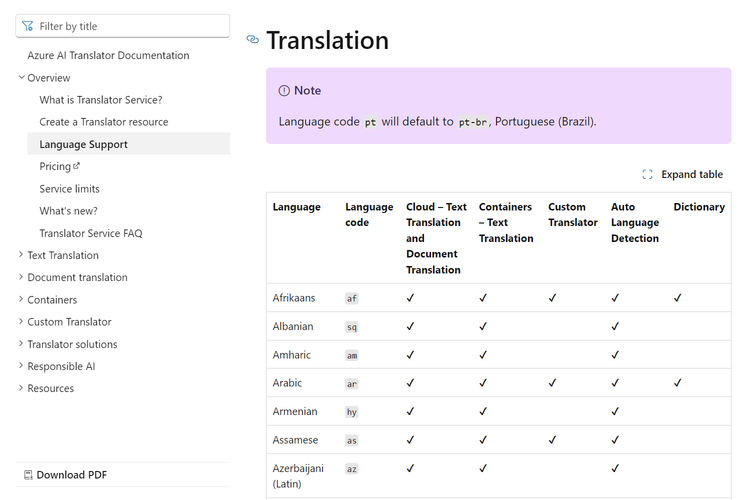
Task: Click the Download PDF document icon
Action: click(x=28, y=475)
